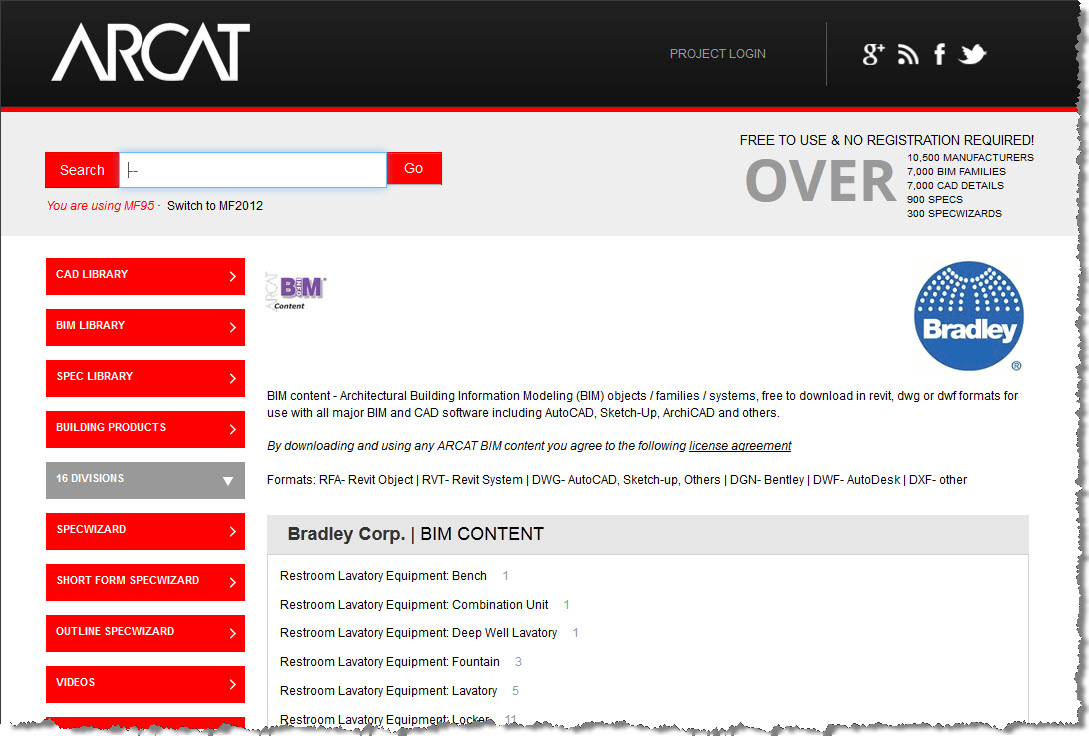Click the 'Formats: RFA- Revit Object' line
This screenshot has height=736, width=1089.
pyautogui.click(x=617, y=480)
